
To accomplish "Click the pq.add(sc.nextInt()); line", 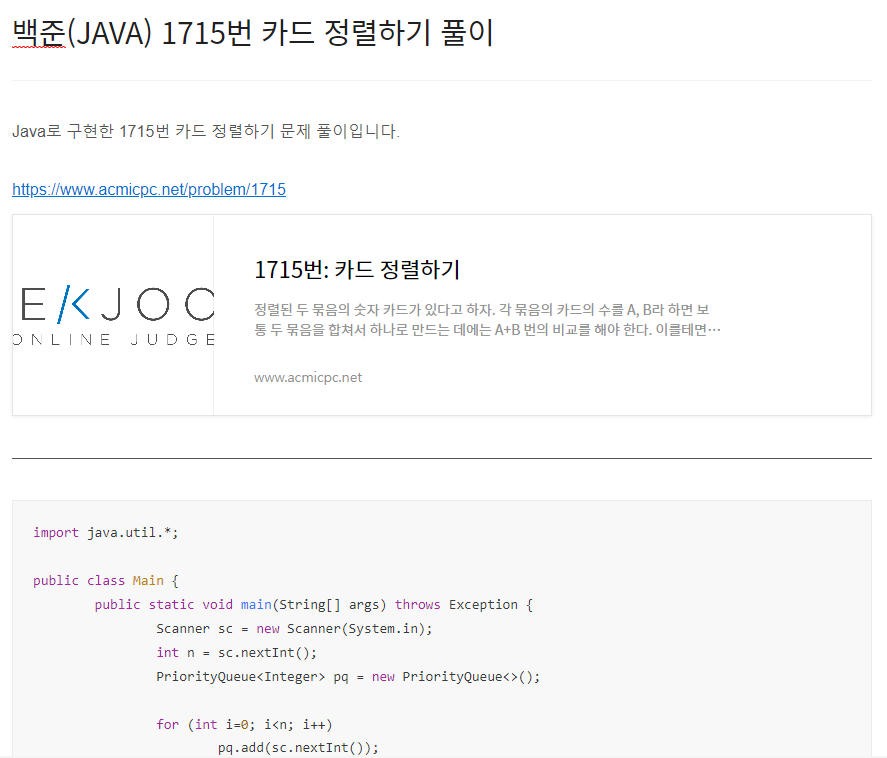I will coord(298,748).
